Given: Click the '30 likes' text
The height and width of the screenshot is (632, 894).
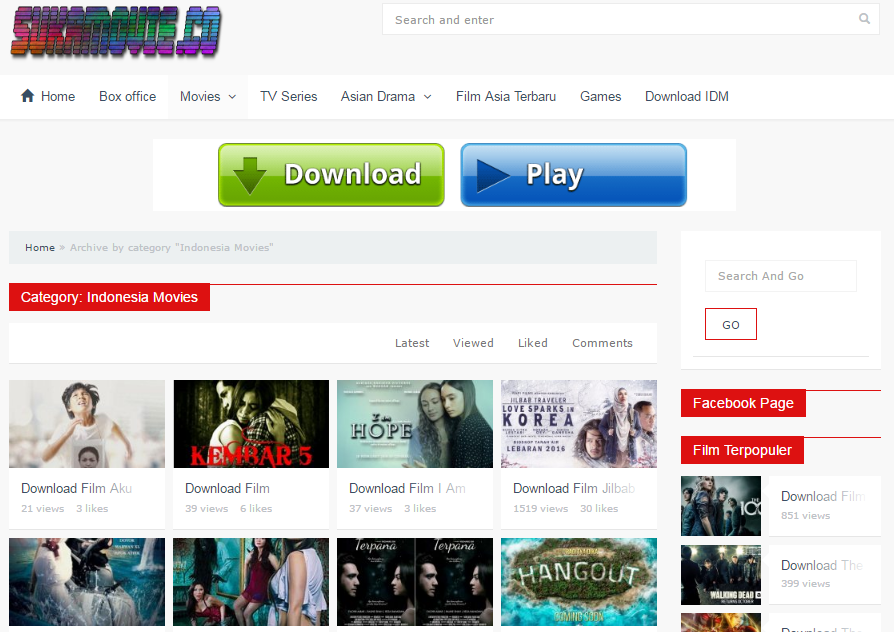Looking at the screenshot, I should [x=599, y=508].
